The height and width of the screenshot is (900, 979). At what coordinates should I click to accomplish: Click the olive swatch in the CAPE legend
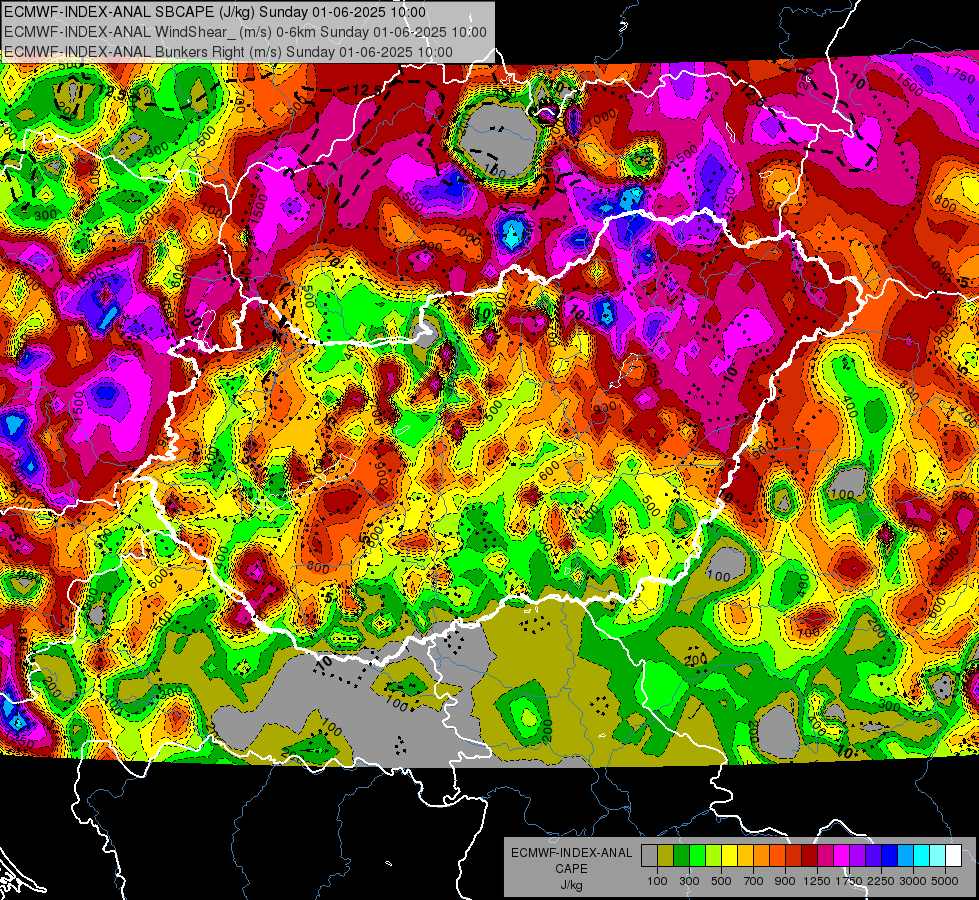pyautogui.click(x=666, y=856)
